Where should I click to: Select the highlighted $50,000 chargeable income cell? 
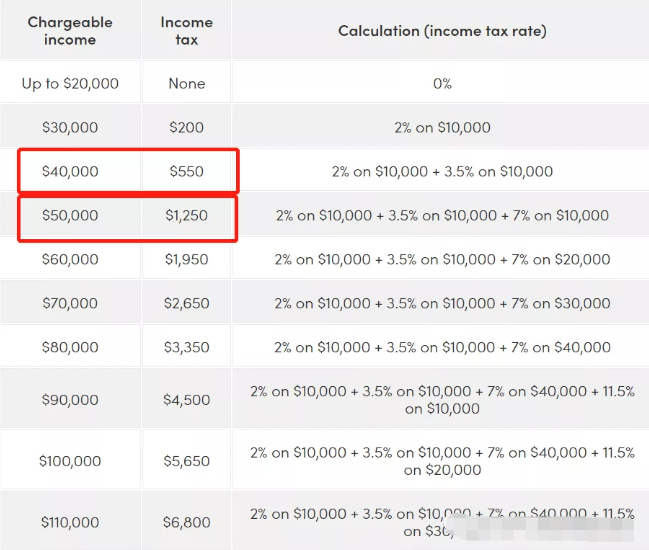[70, 215]
